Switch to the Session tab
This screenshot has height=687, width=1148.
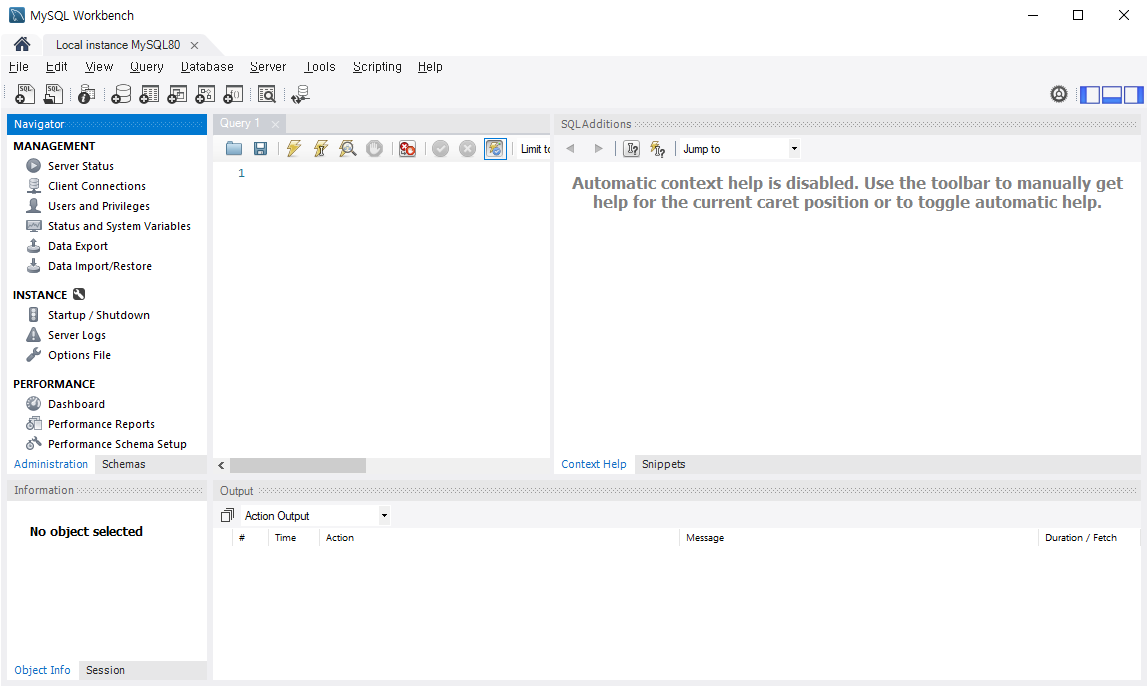coord(105,670)
